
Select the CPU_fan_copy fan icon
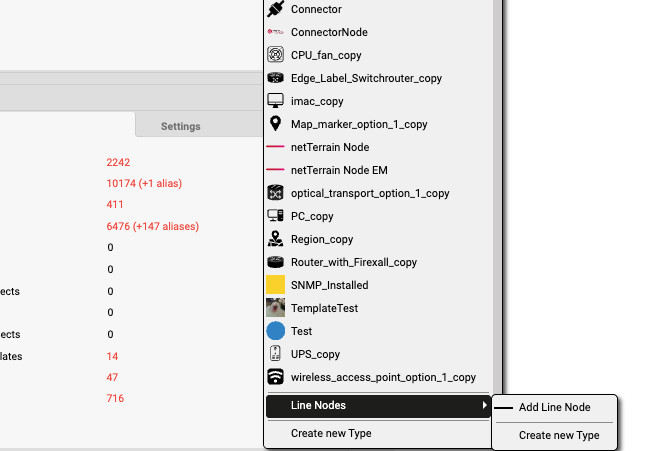277,55
